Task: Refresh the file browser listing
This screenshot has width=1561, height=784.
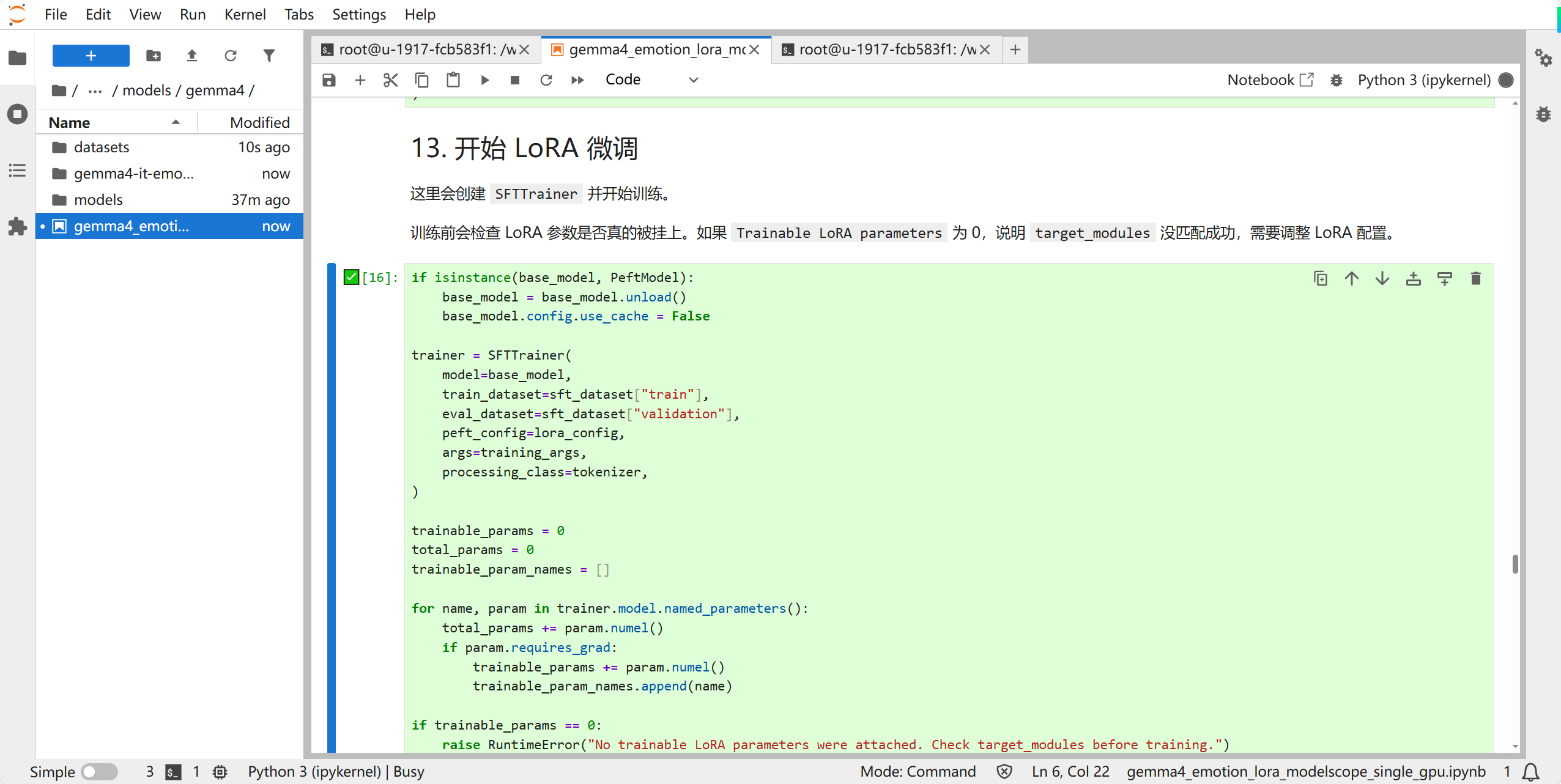Action: (231, 56)
